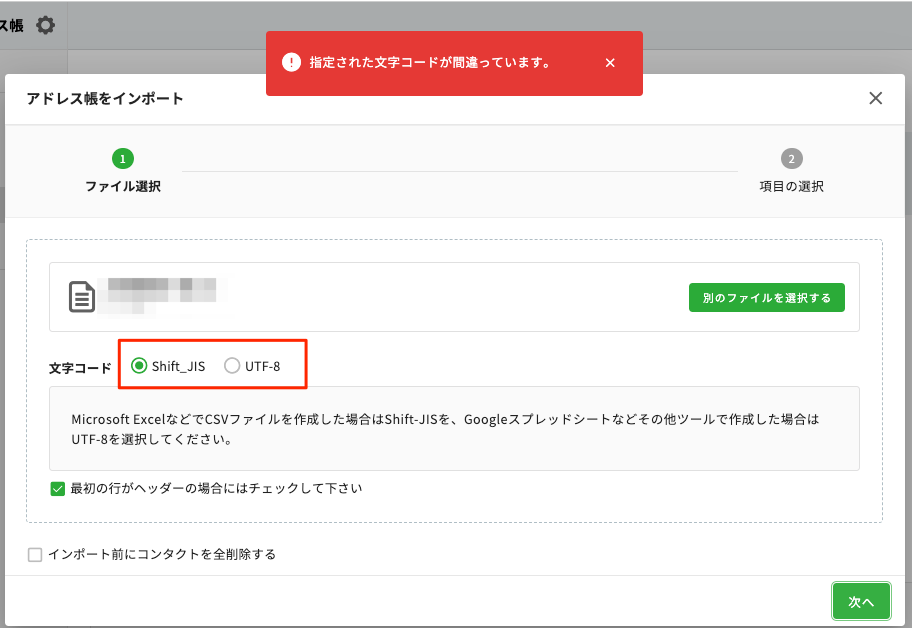The width and height of the screenshot is (912, 628).
Task: Click the green step 1 circle
Action: (123, 159)
